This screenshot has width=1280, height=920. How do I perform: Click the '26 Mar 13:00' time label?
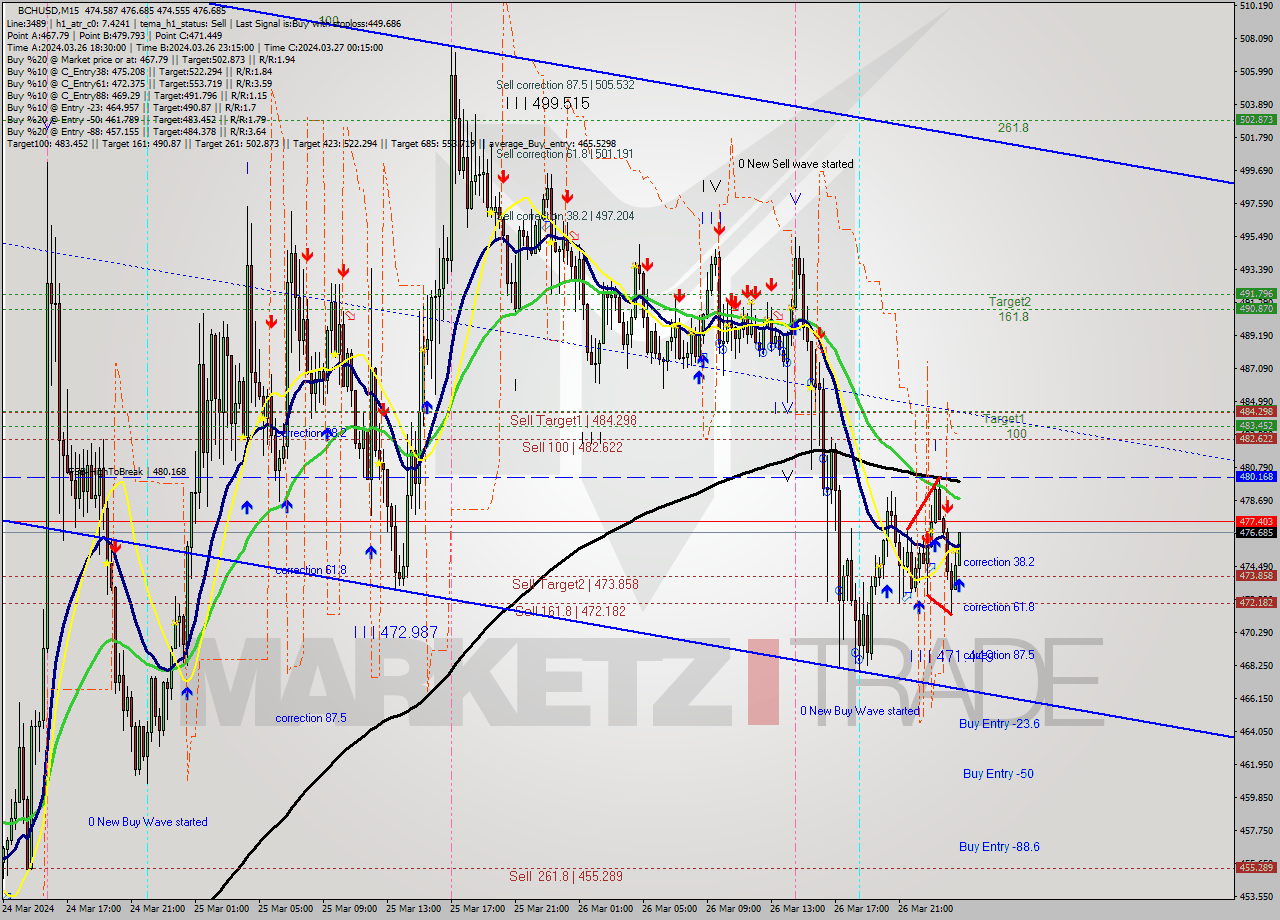(797, 909)
